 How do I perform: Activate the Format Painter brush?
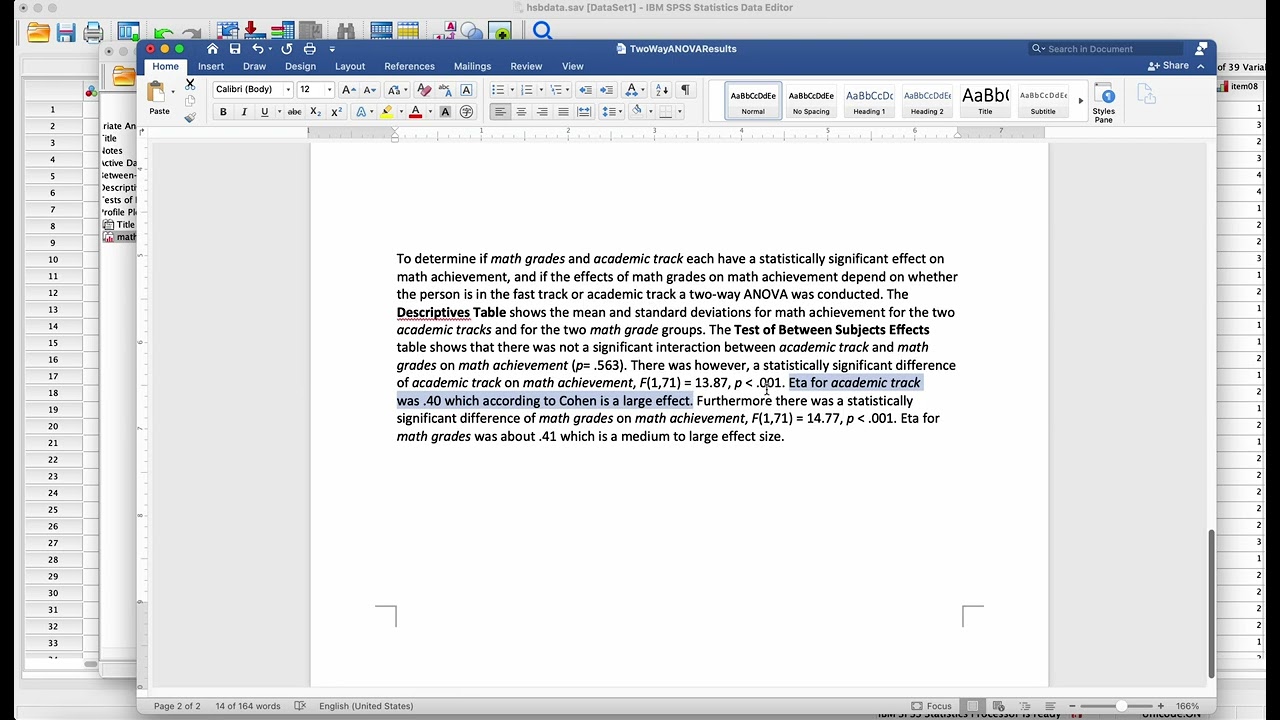pos(190,117)
